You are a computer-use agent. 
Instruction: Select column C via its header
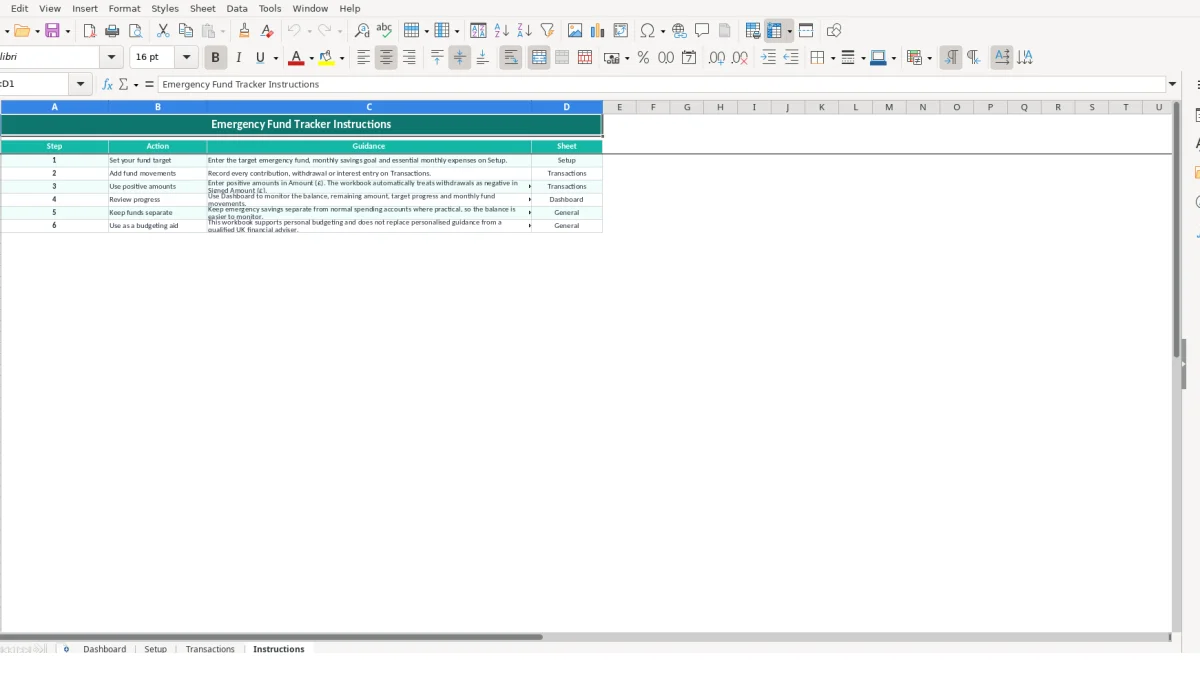click(369, 107)
